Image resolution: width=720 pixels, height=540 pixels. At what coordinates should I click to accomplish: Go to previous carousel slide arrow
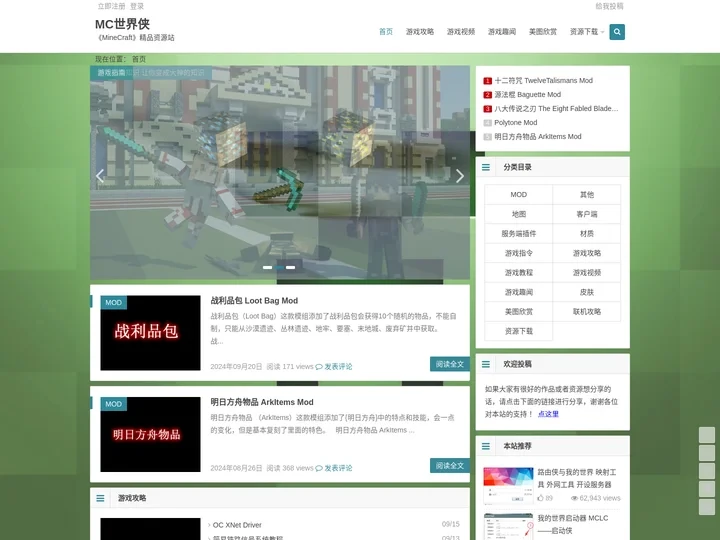tap(100, 176)
